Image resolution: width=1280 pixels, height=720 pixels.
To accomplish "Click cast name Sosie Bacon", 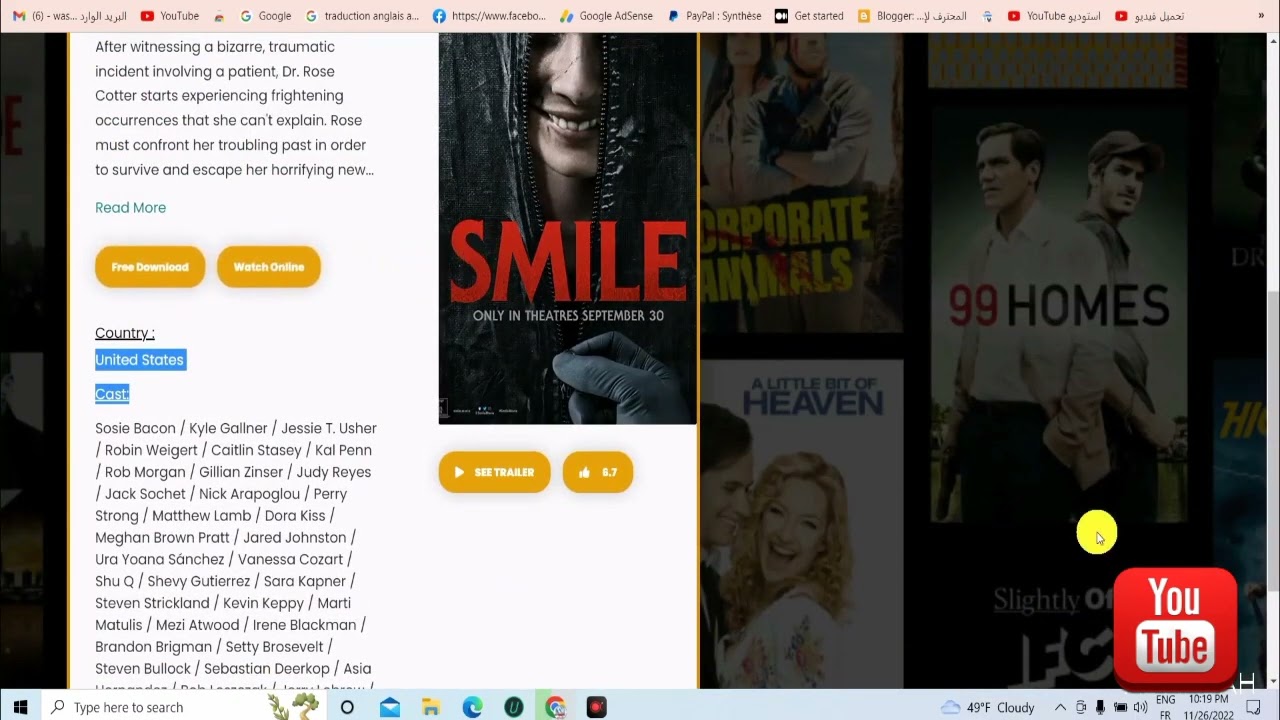I will point(135,428).
